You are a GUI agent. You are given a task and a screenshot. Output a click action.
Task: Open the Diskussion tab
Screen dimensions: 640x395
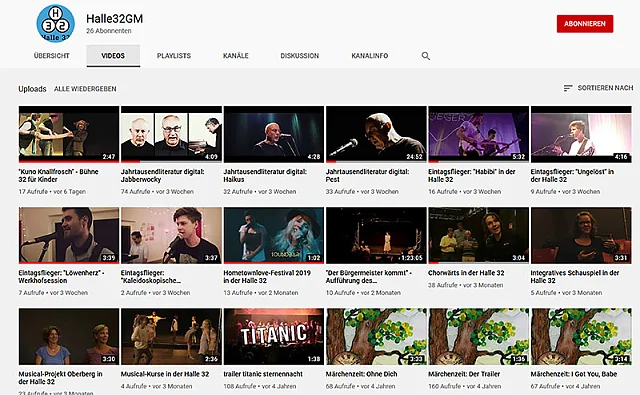coord(300,56)
